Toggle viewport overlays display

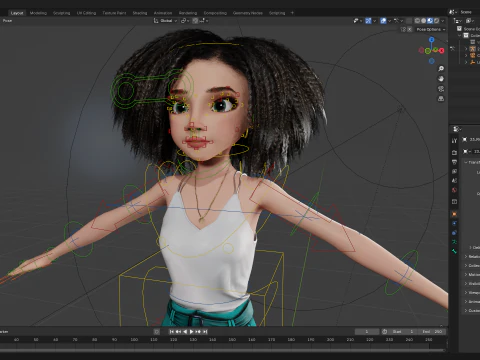click(x=383, y=21)
